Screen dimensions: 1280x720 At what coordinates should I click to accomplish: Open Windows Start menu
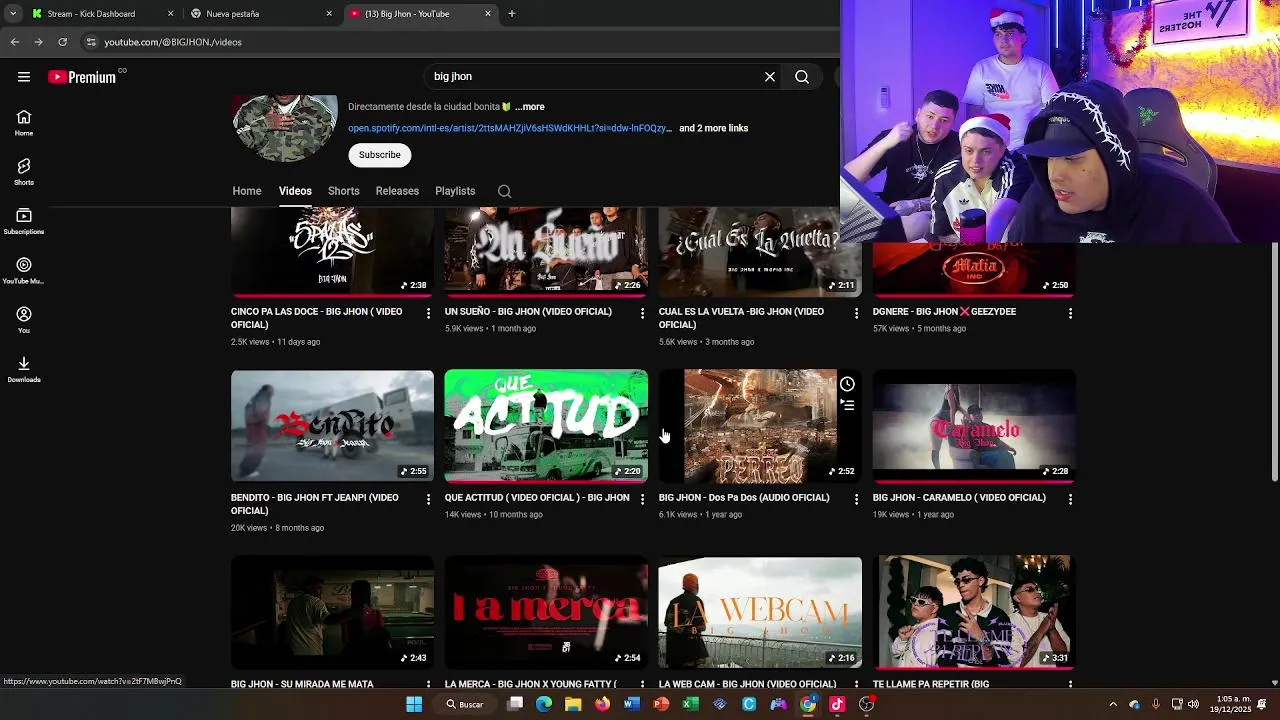[414, 704]
